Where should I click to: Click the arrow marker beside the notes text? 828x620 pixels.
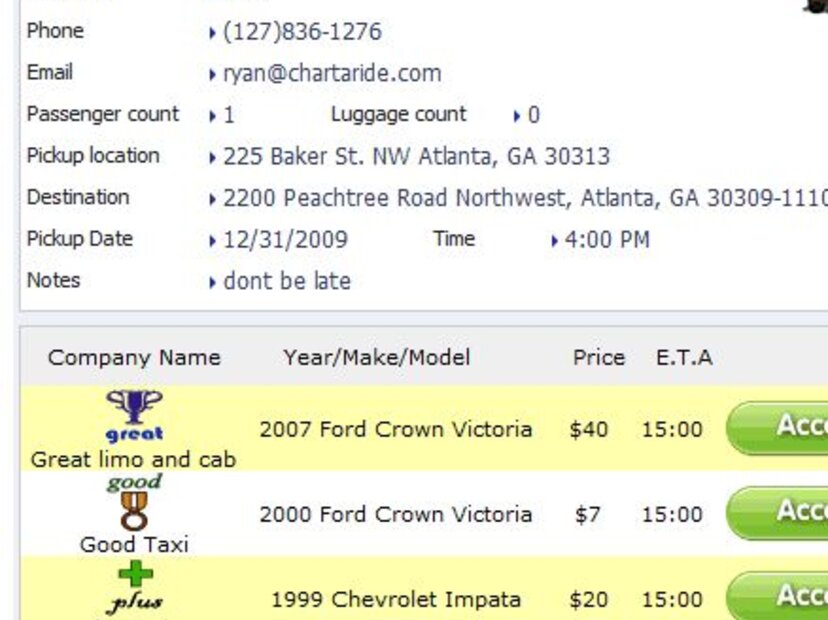pyautogui.click(x=213, y=283)
